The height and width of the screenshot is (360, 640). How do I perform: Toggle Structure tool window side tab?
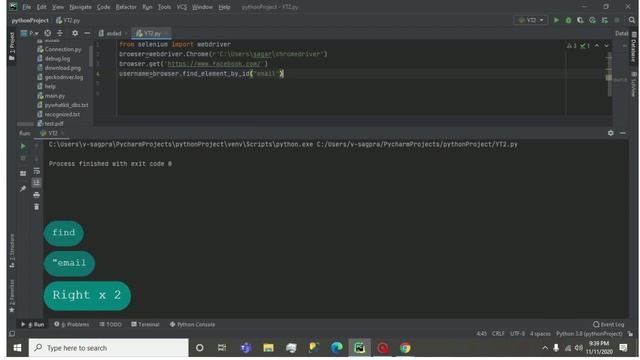tap(12, 251)
